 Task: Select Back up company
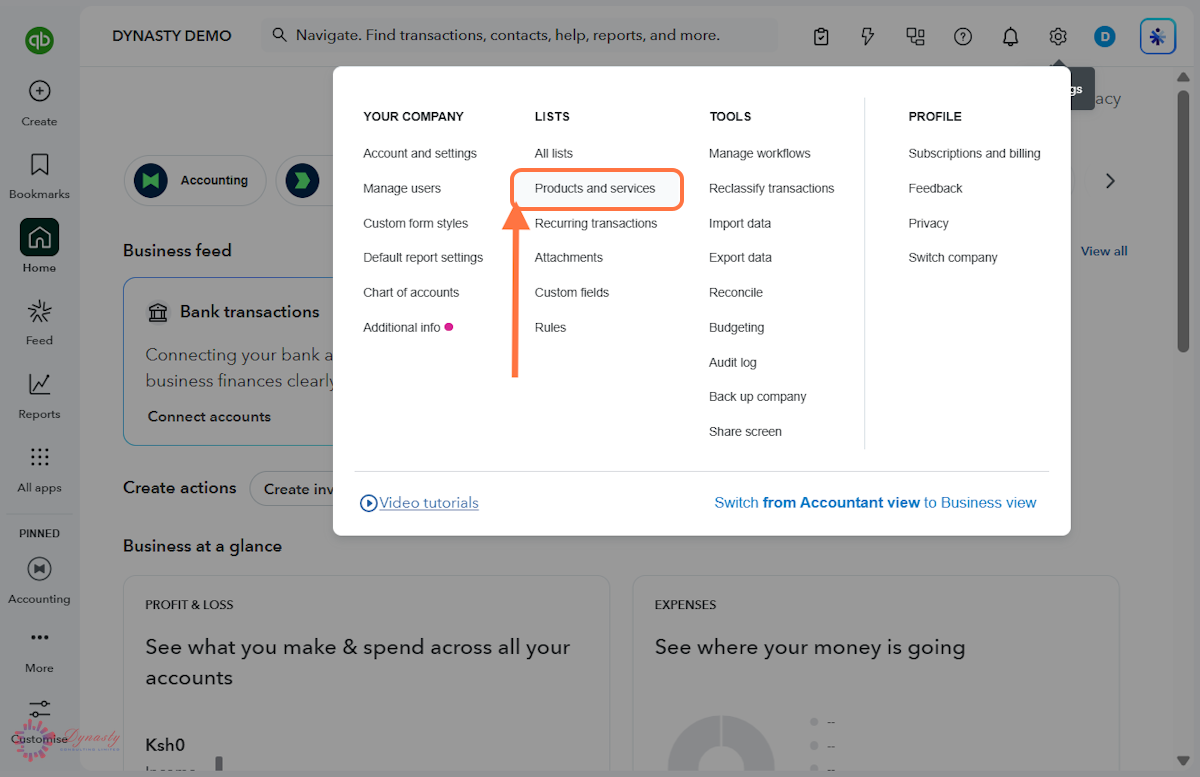tap(758, 396)
